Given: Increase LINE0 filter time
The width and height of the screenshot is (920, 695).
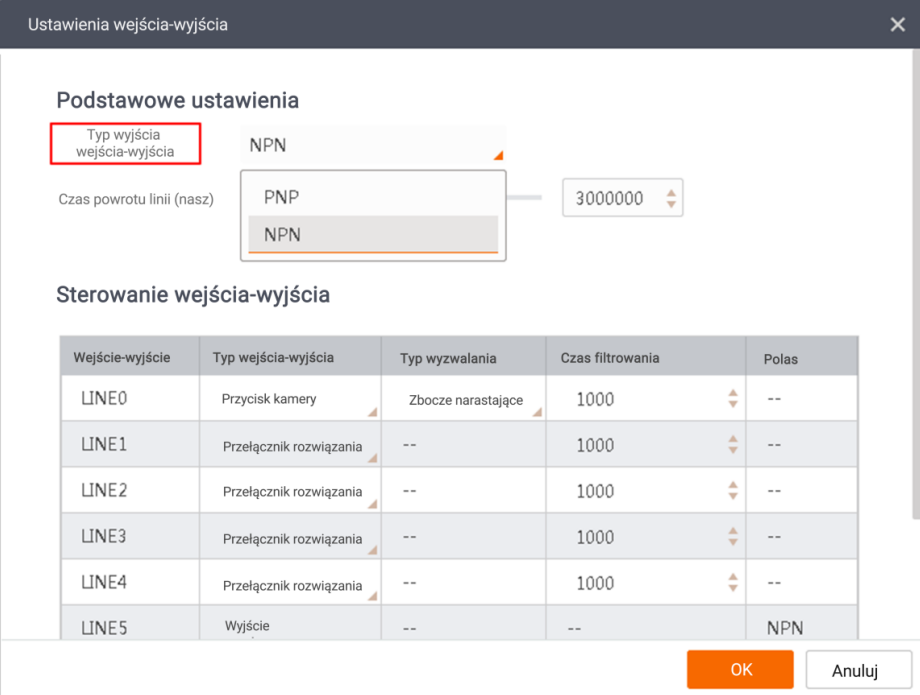Looking at the screenshot, I should pyautogui.click(x=733, y=393).
